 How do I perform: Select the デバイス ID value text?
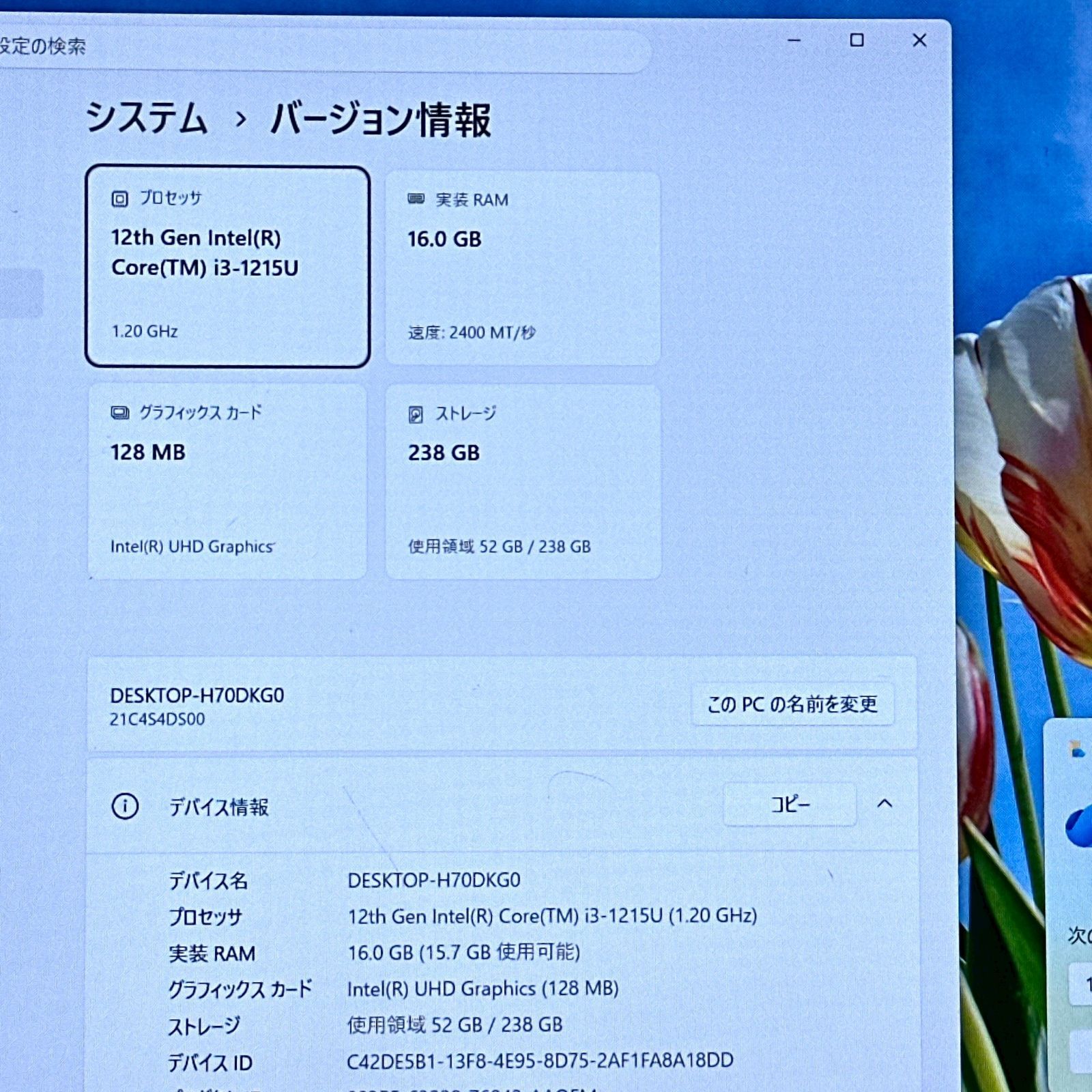[540, 1061]
